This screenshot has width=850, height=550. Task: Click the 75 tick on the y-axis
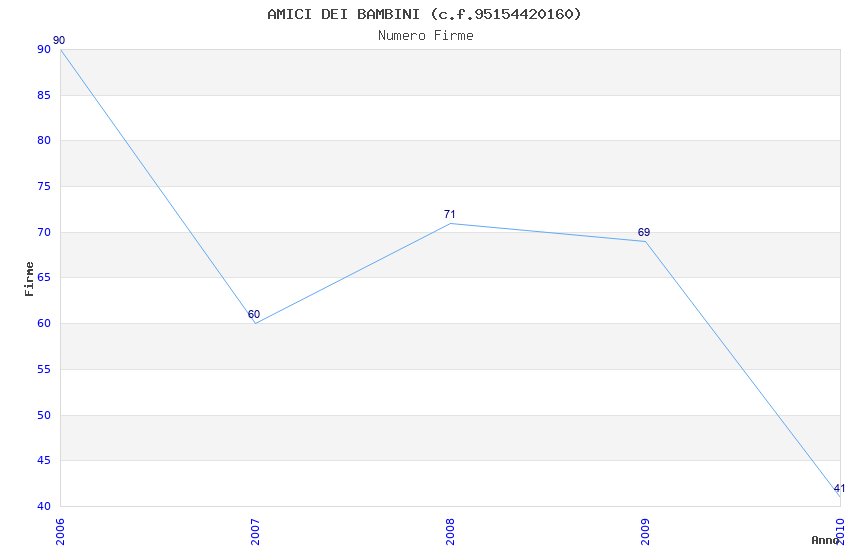point(44,187)
